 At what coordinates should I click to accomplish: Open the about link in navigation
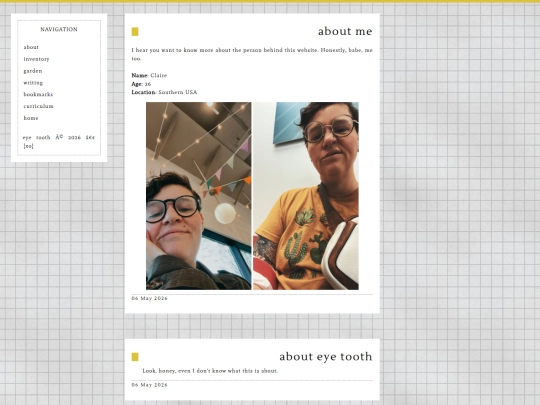coord(31,47)
